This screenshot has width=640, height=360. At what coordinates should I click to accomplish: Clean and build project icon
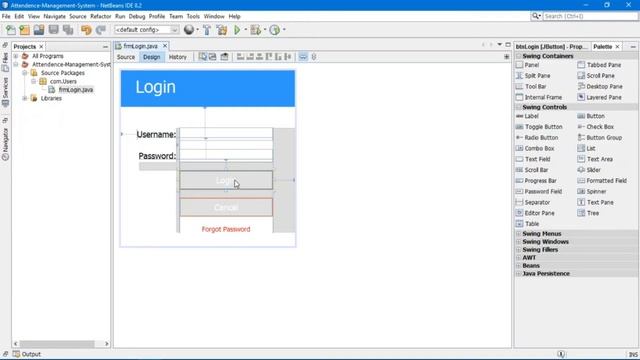coord(222,30)
